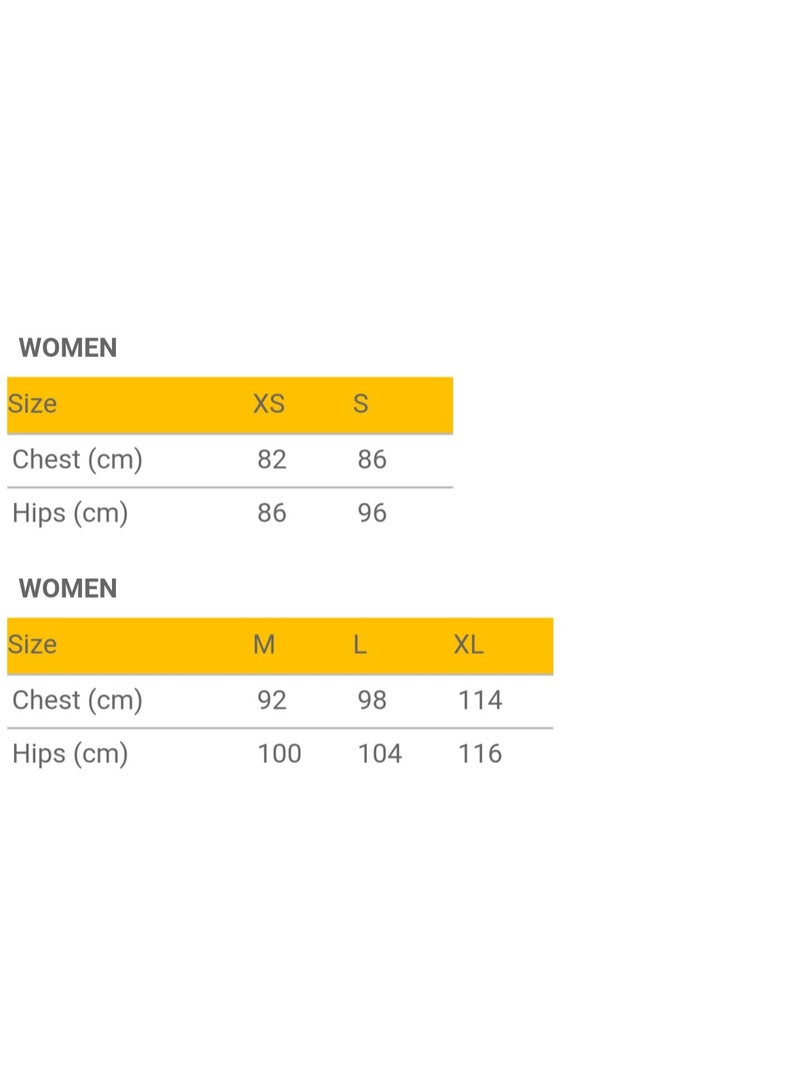Viewport: 800px width, 1091px height.
Task: Select the Size label in the M/L/XL header
Action: [x=32, y=644]
